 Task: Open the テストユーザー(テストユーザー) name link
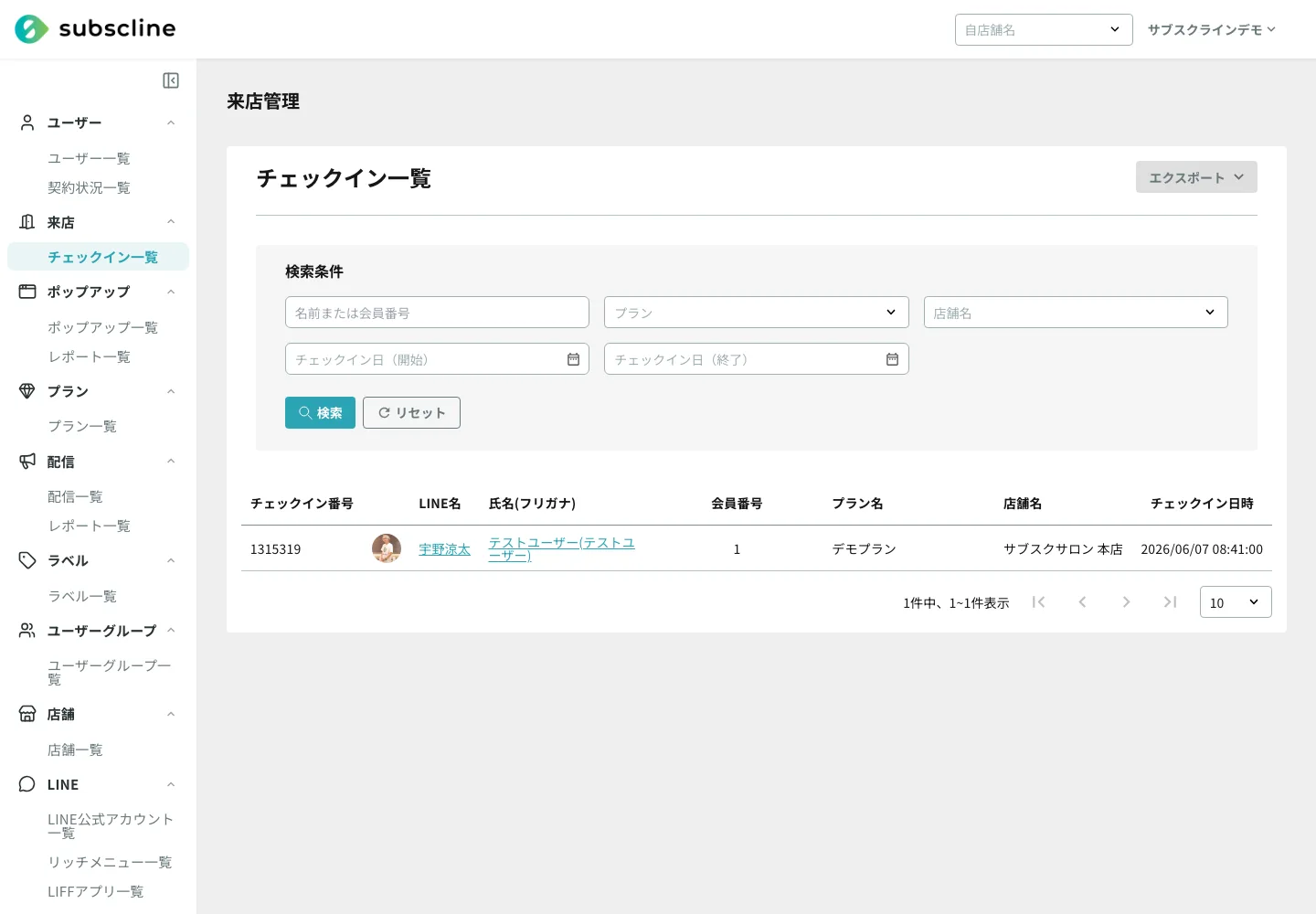[x=562, y=548]
